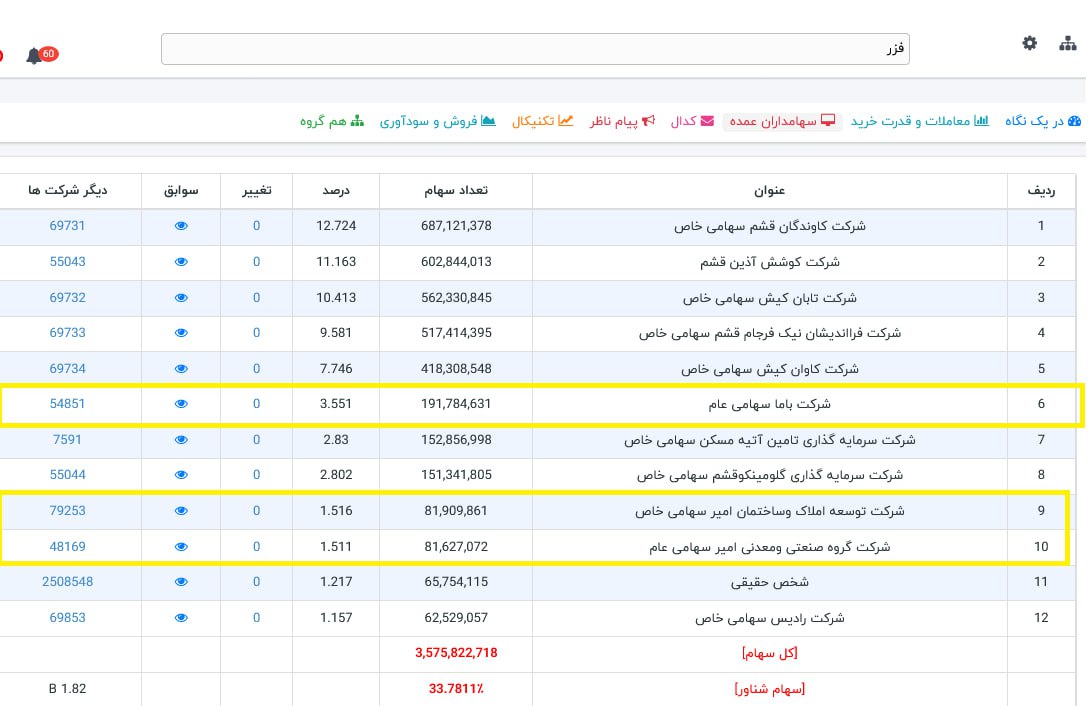Select shareholder name شرکت رادیس سهامی خاص

click(770, 618)
